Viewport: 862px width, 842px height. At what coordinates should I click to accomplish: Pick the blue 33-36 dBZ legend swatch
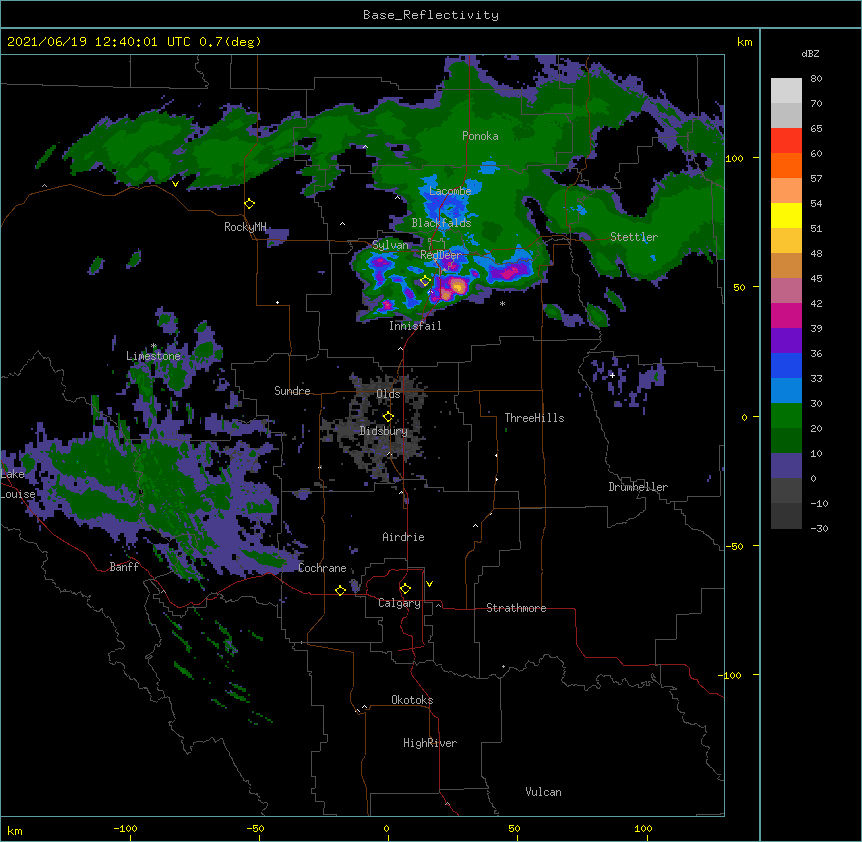tap(786, 366)
